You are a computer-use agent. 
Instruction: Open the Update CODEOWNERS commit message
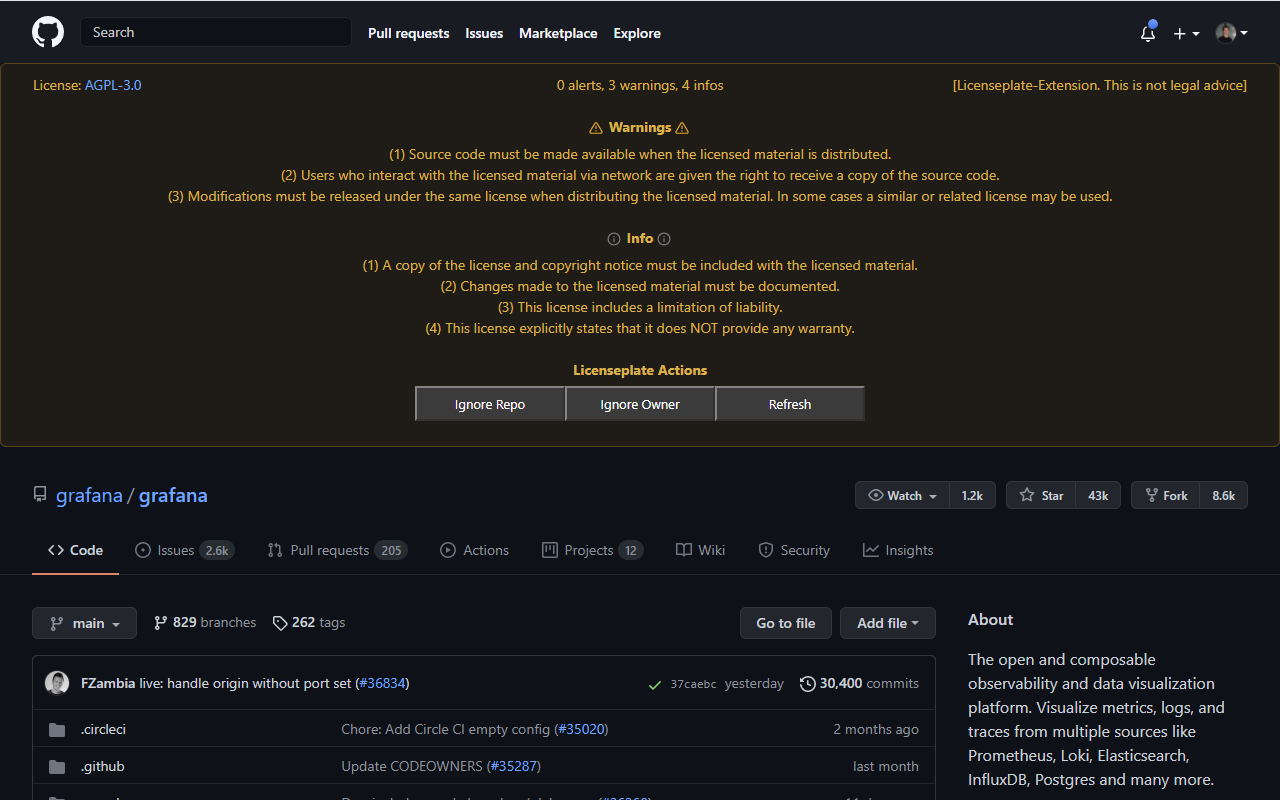pos(412,766)
